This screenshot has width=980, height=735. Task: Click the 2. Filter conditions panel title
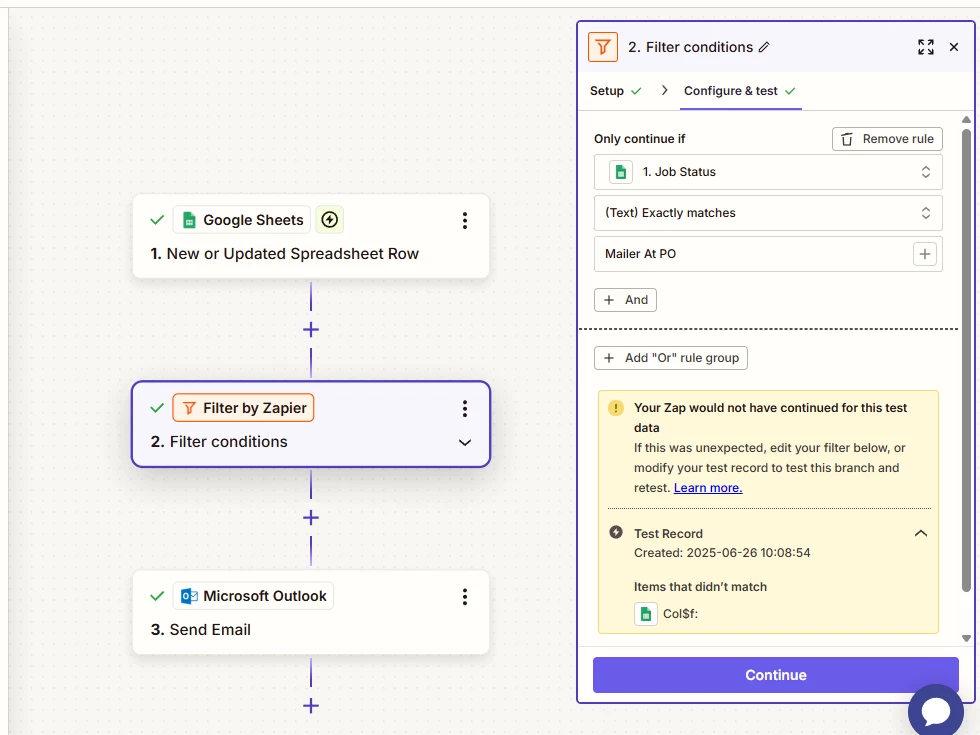coord(690,48)
